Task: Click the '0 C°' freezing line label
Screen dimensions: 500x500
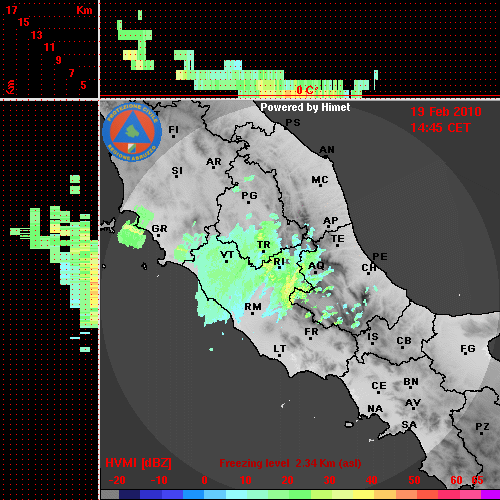Action: 307,90
